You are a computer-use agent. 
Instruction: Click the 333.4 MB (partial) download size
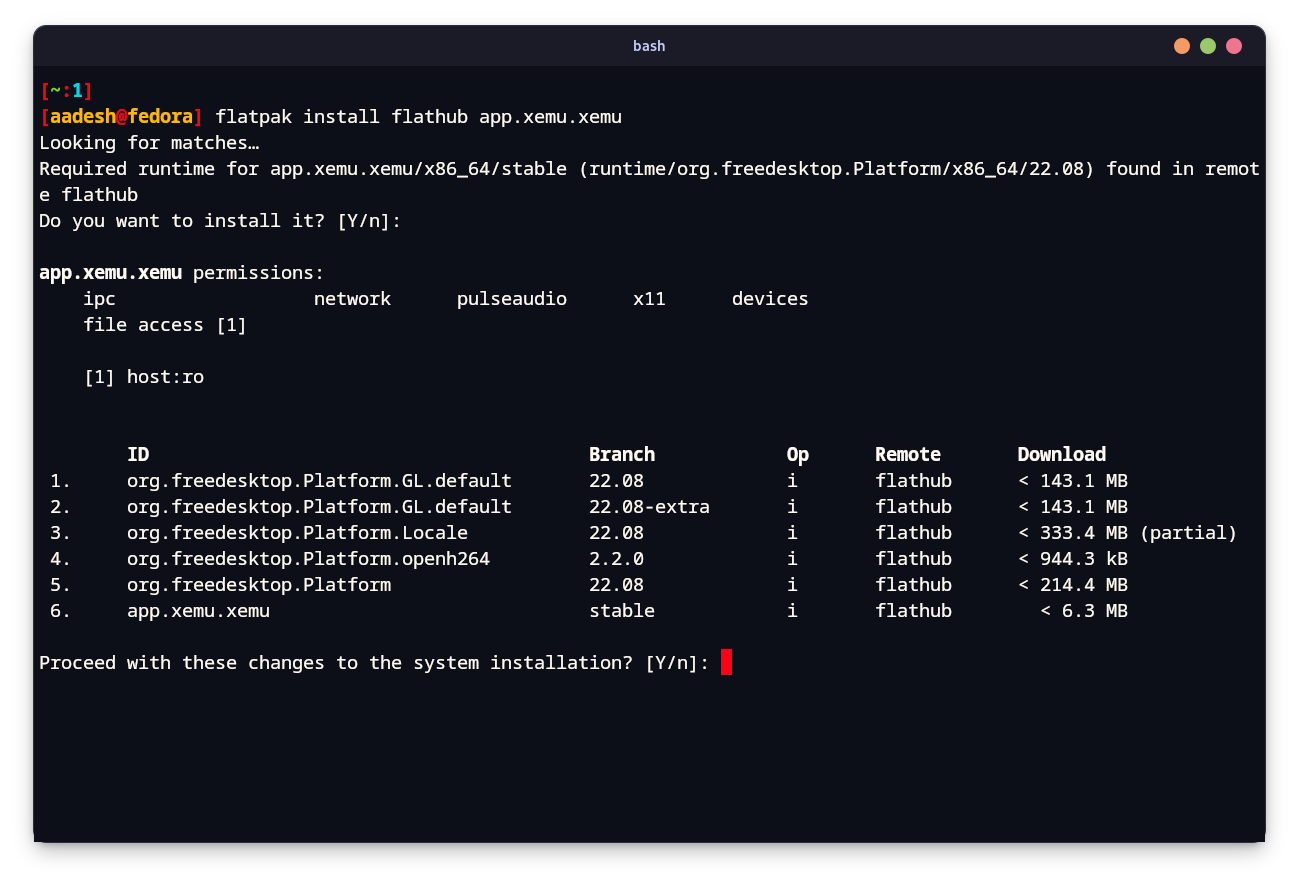click(1137, 533)
